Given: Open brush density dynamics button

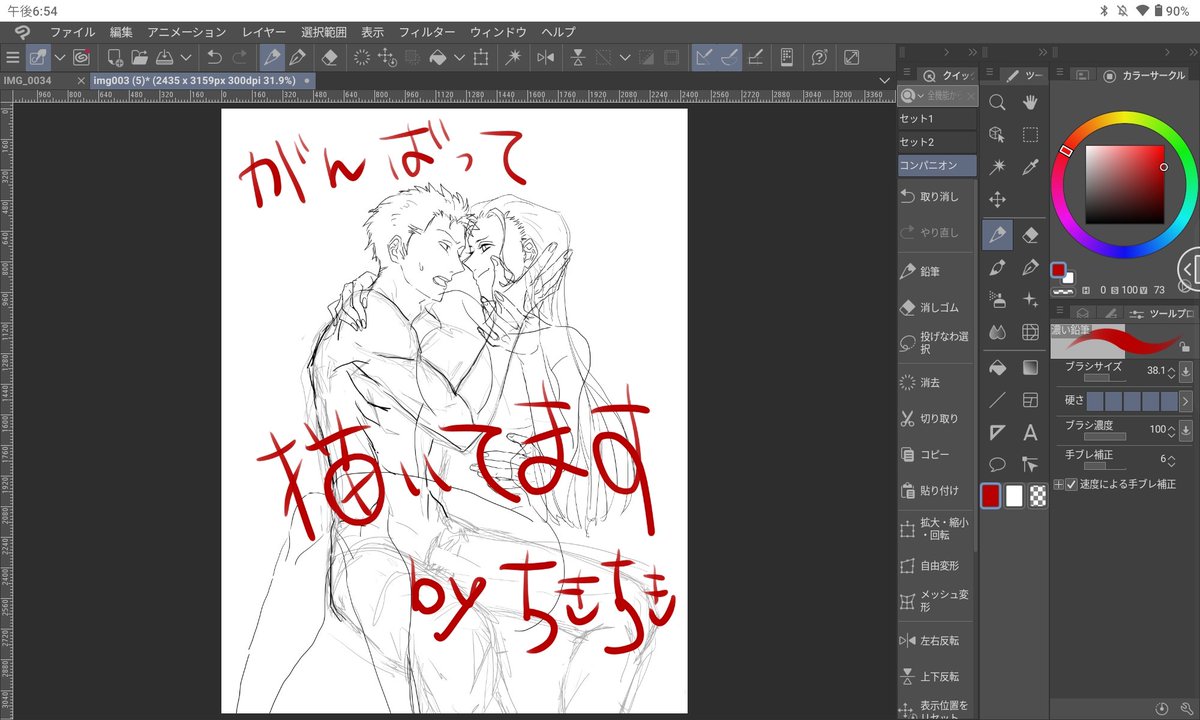Looking at the screenshot, I should click(x=1186, y=430).
